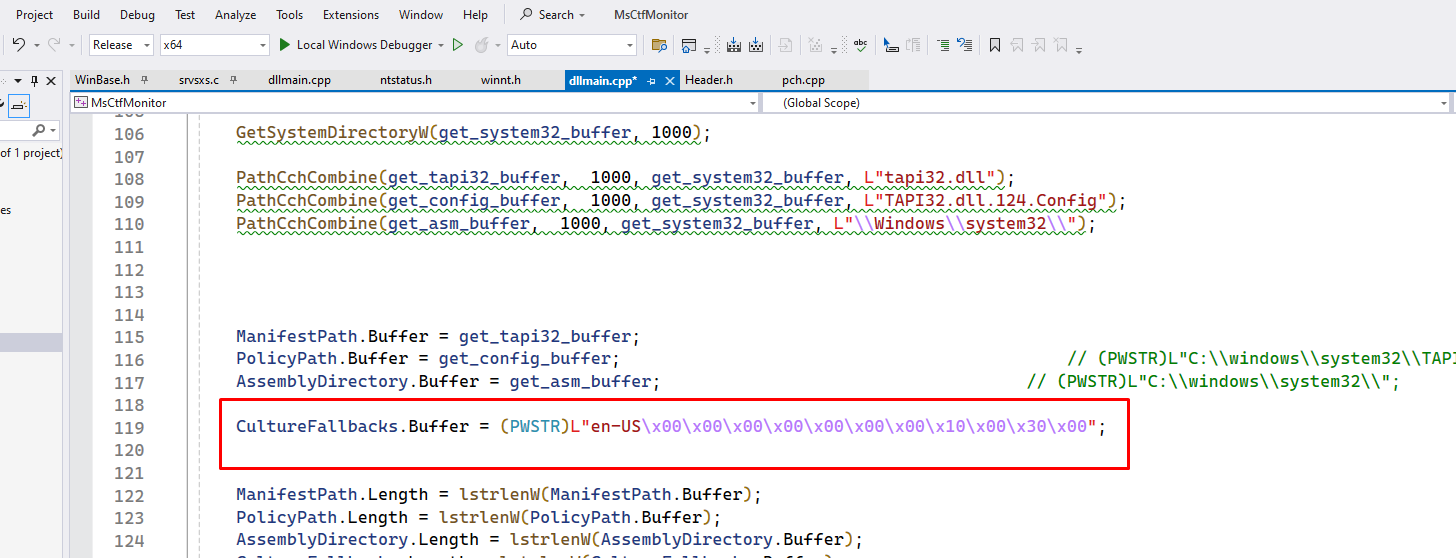Open the left side panel window options arrow

coord(18,81)
